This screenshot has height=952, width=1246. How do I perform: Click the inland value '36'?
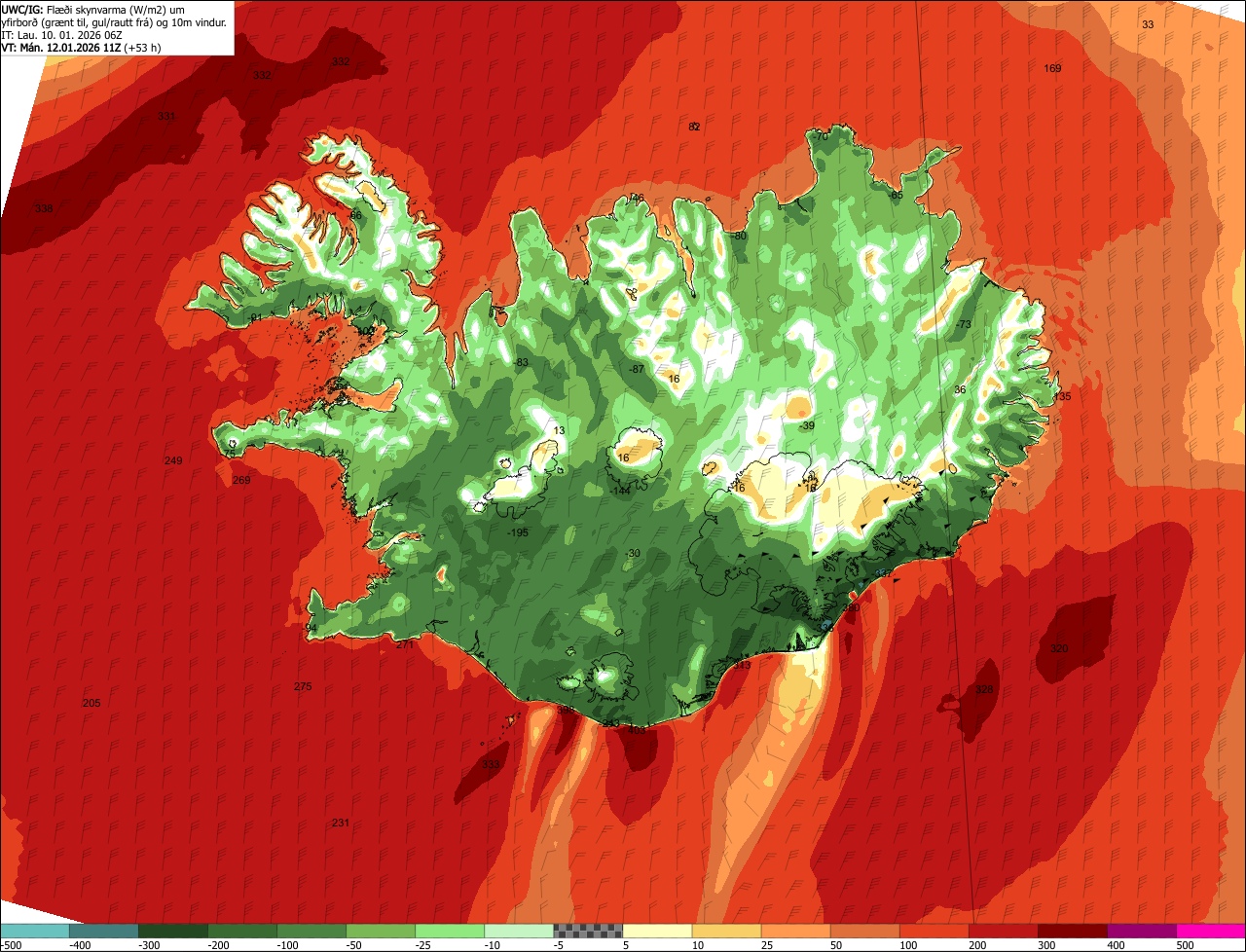pos(960,390)
